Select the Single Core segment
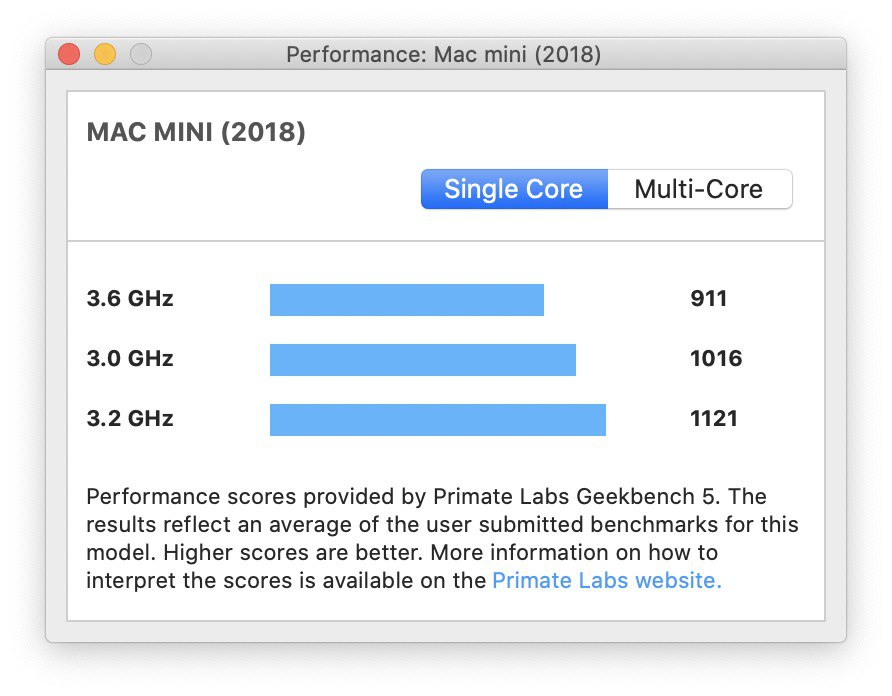 514,189
